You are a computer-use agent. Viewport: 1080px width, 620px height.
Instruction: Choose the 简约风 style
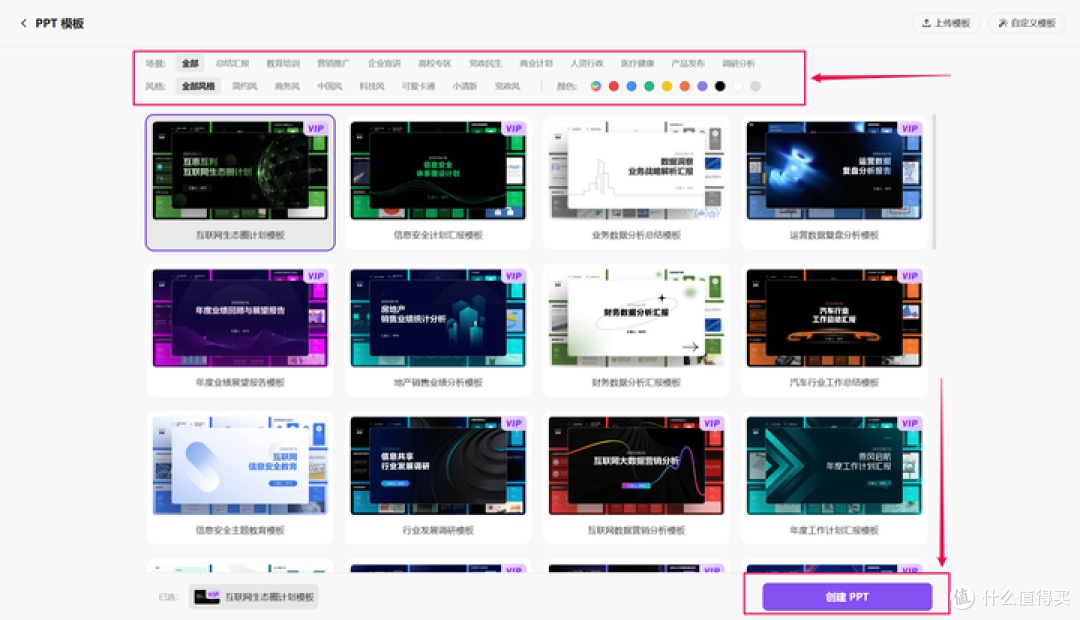click(245, 86)
